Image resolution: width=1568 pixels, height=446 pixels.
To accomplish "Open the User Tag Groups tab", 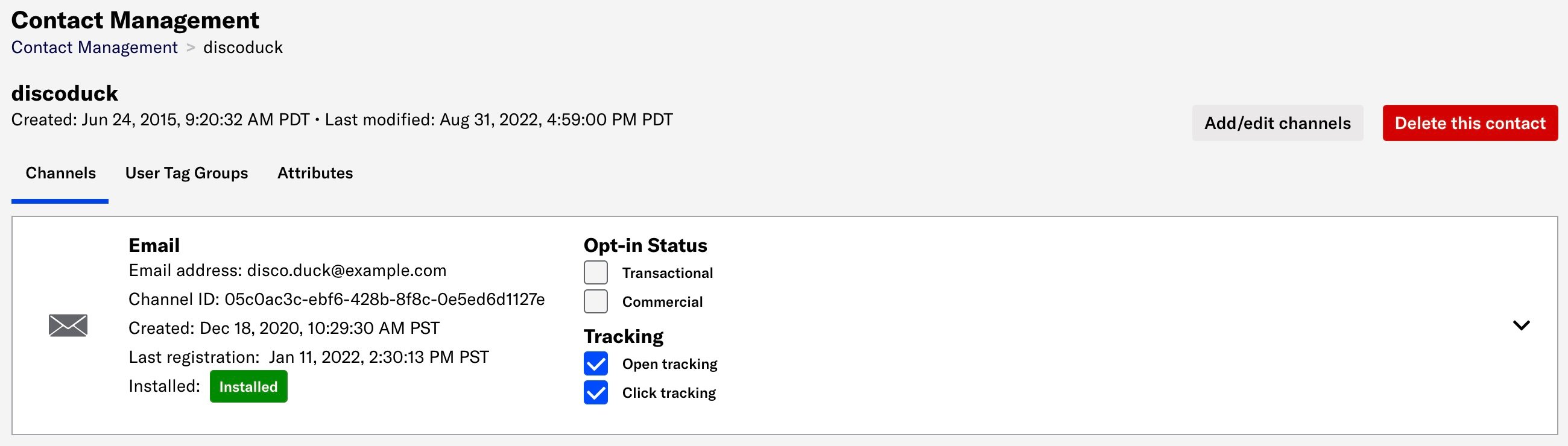I will point(186,174).
